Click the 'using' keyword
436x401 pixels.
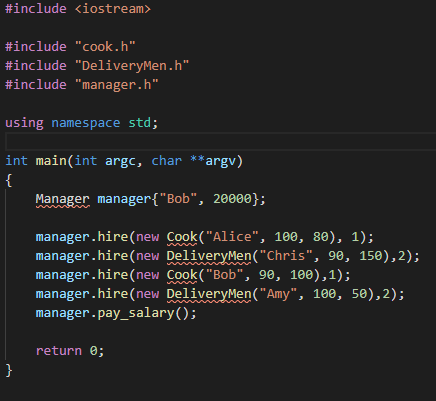tap(24, 123)
